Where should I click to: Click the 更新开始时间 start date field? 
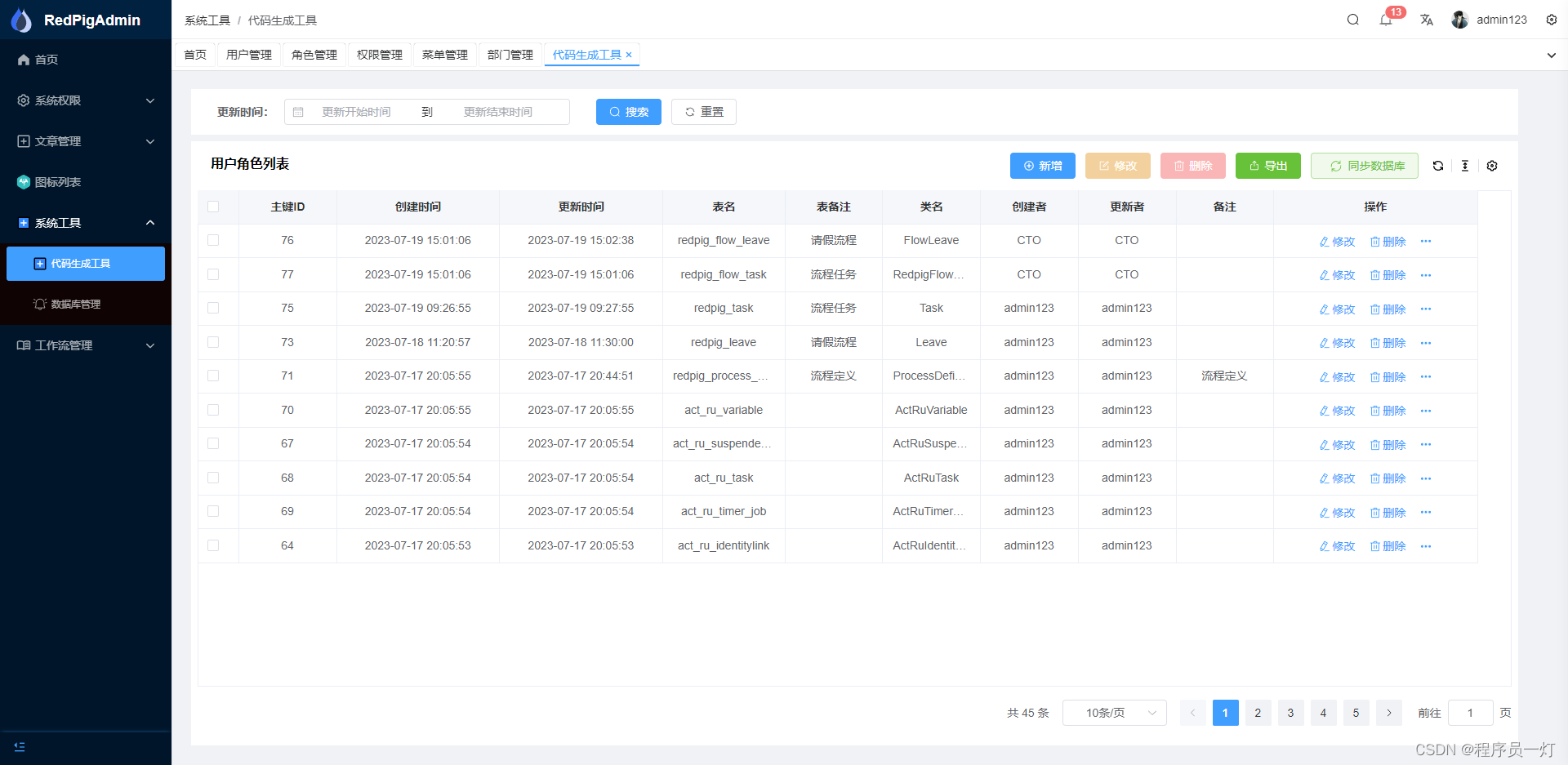point(356,112)
